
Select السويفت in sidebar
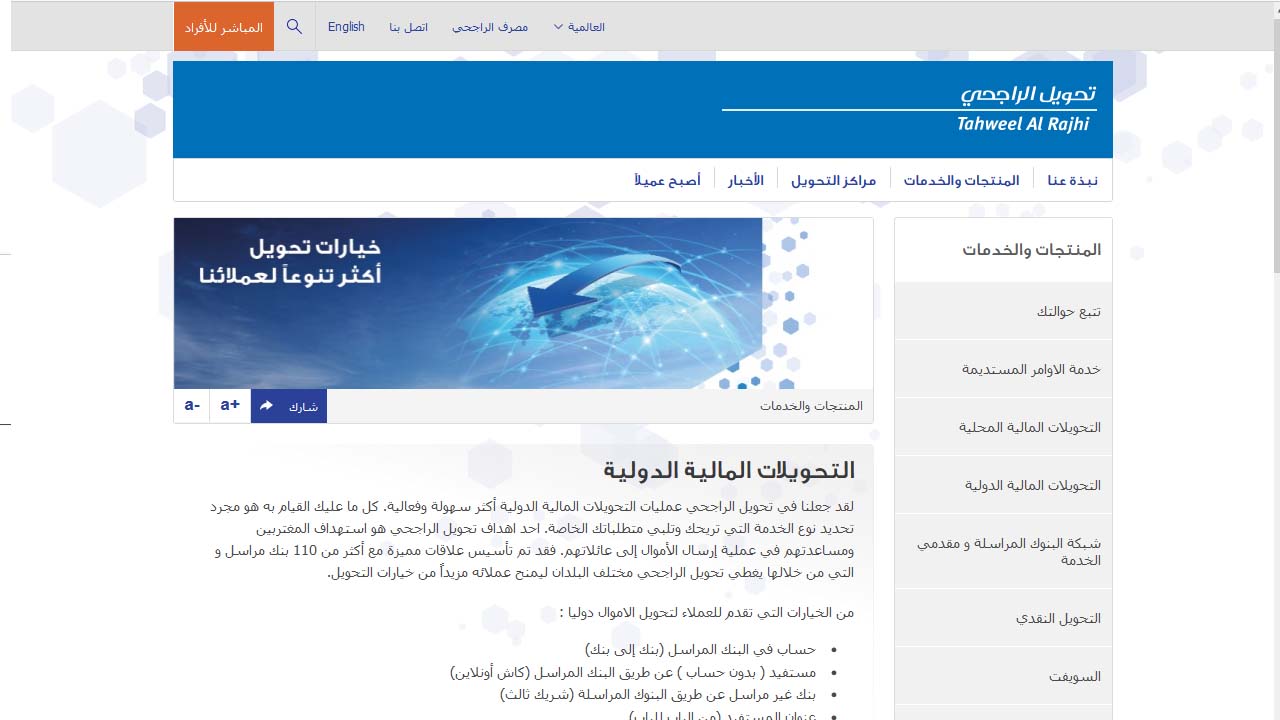[1003, 676]
